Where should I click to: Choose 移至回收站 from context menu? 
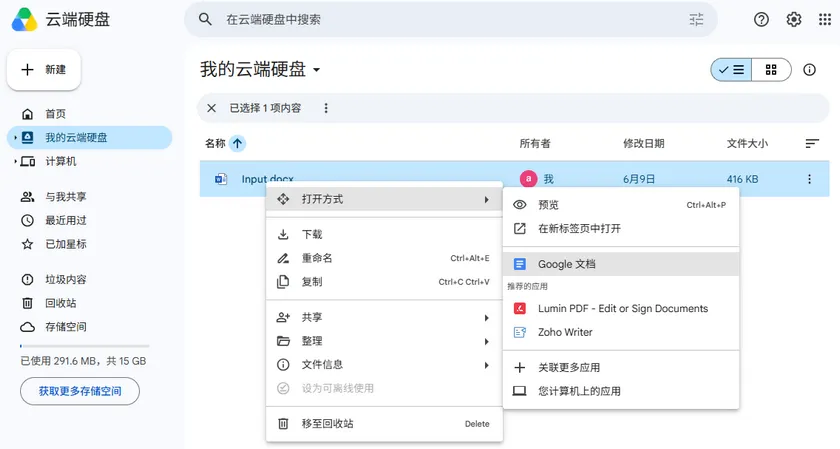384,423
